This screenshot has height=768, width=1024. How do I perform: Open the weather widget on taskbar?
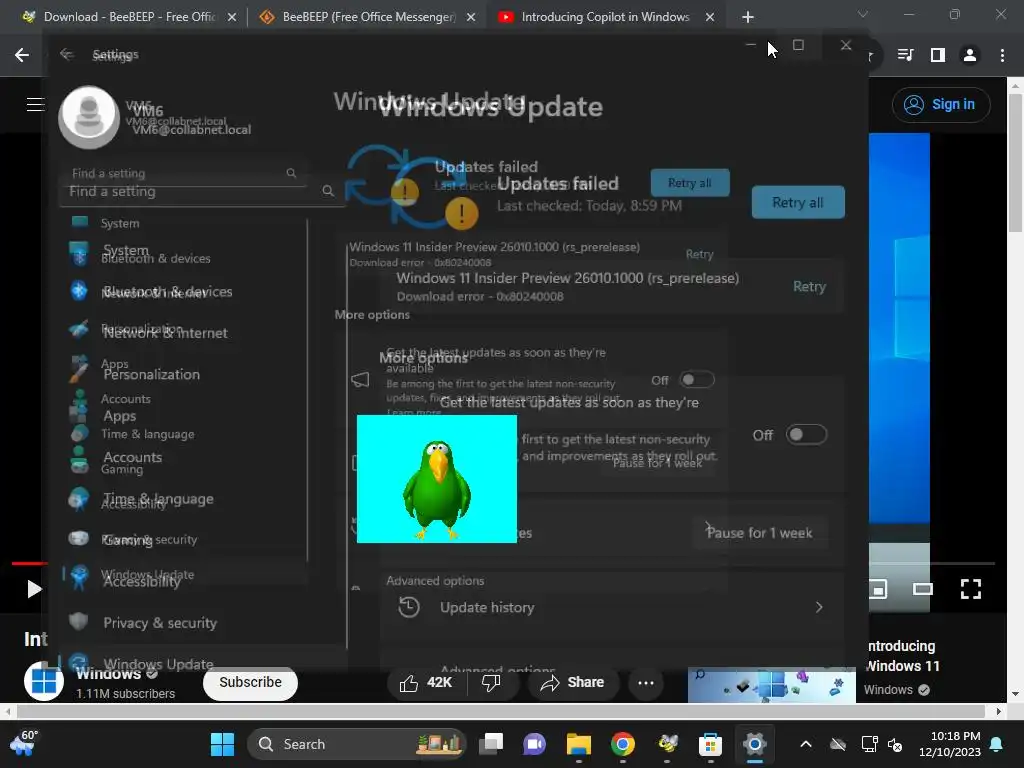pyautogui.click(x=24, y=744)
